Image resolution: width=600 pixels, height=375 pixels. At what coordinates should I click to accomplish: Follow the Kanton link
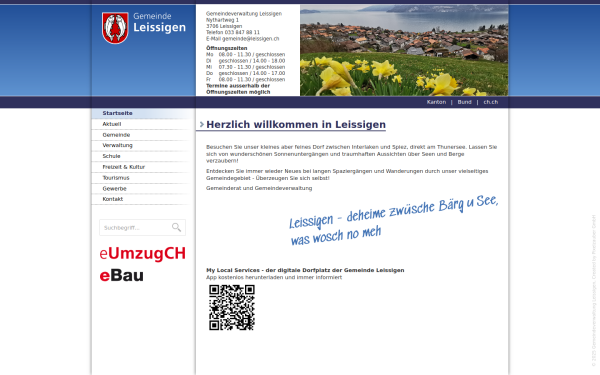(436, 102)
